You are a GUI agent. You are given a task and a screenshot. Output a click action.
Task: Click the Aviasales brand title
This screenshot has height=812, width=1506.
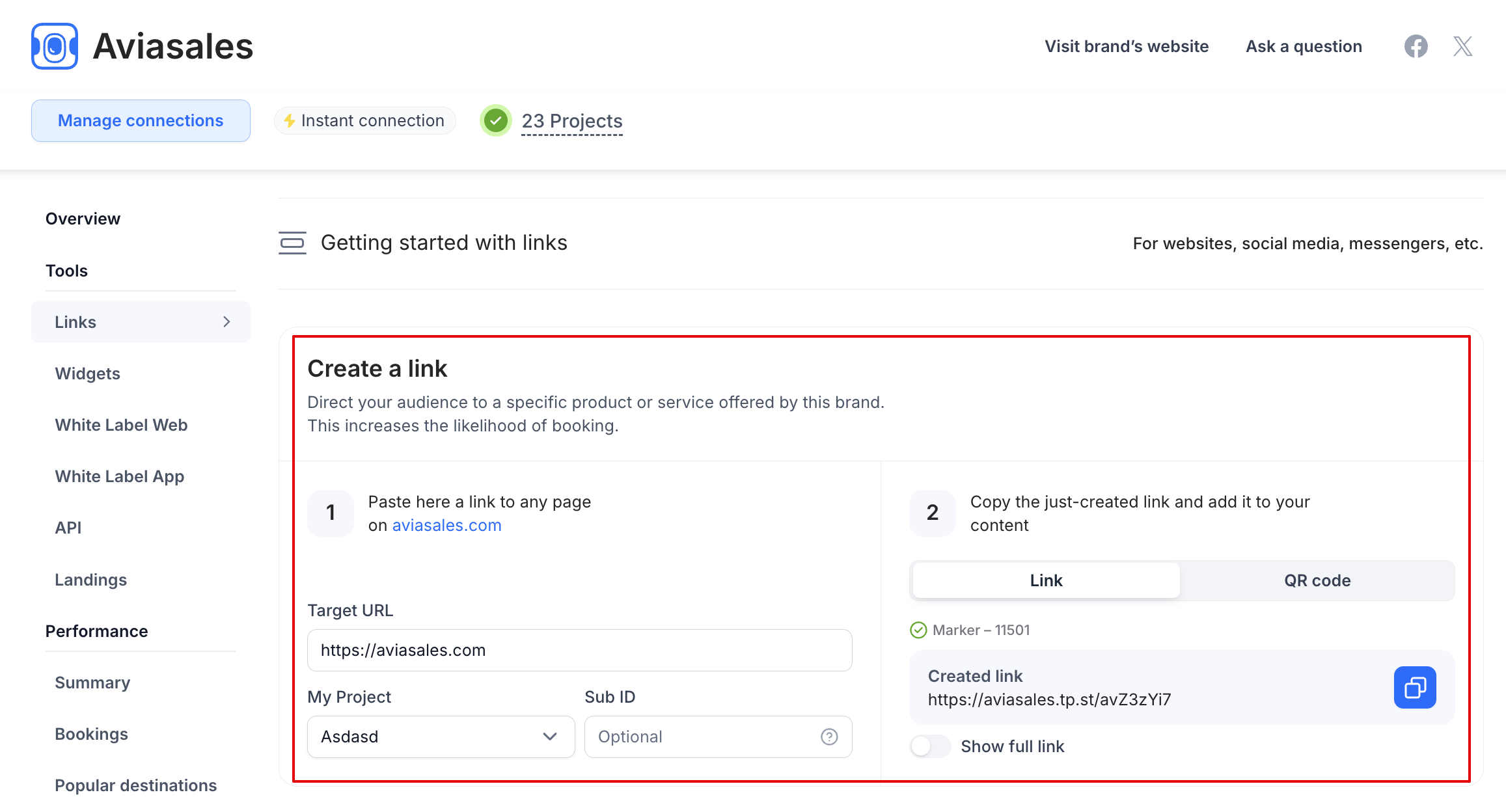pos(173,46)
